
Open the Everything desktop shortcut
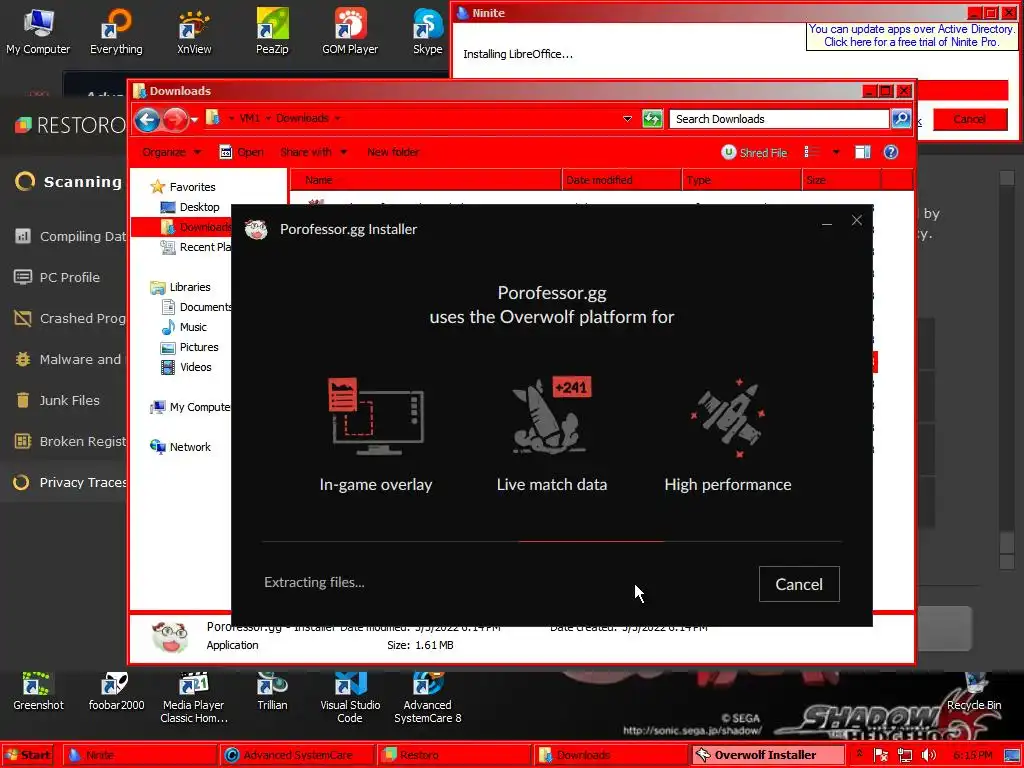[116, 31]
